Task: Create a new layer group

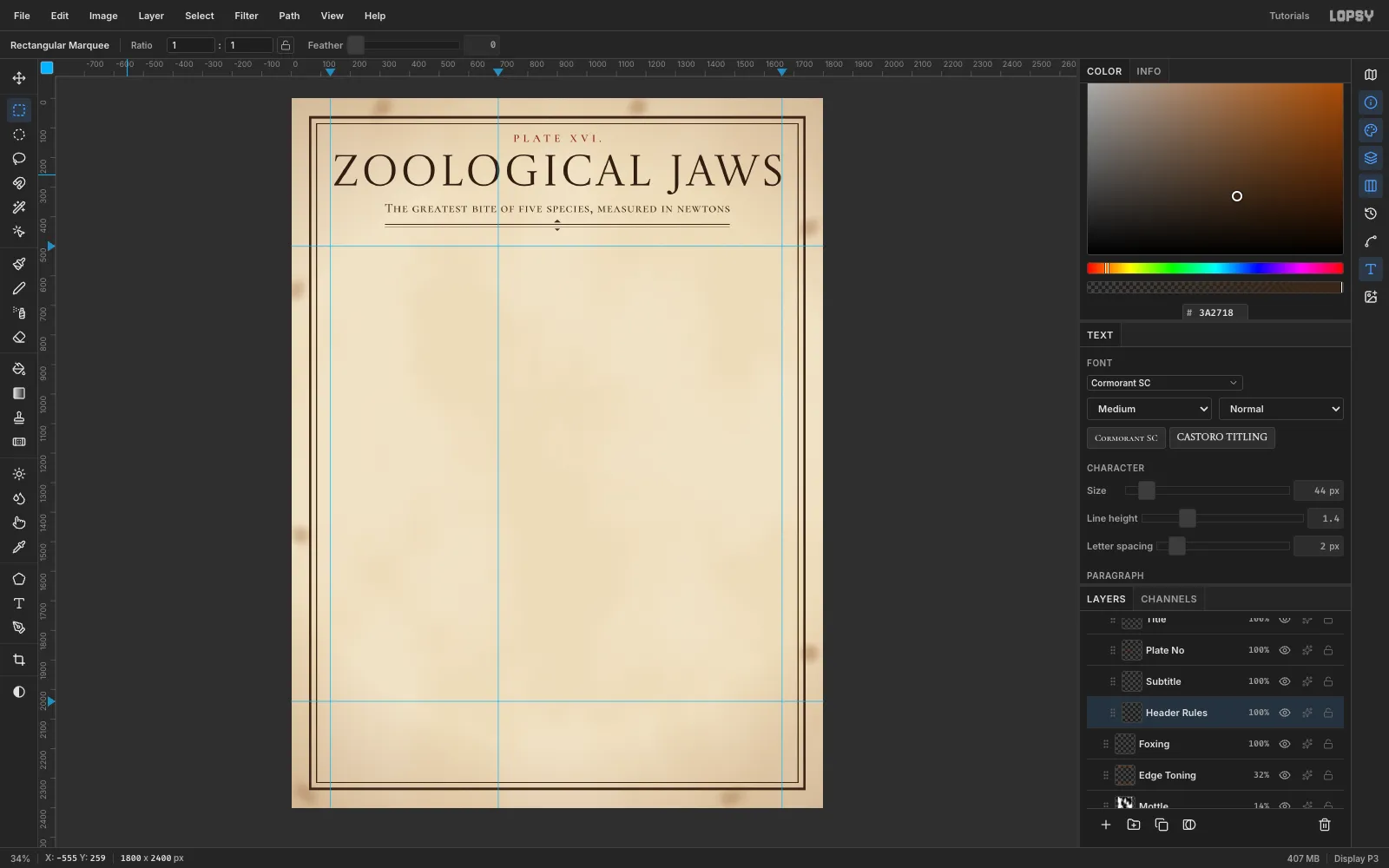Action: (x=1134, y=825)
